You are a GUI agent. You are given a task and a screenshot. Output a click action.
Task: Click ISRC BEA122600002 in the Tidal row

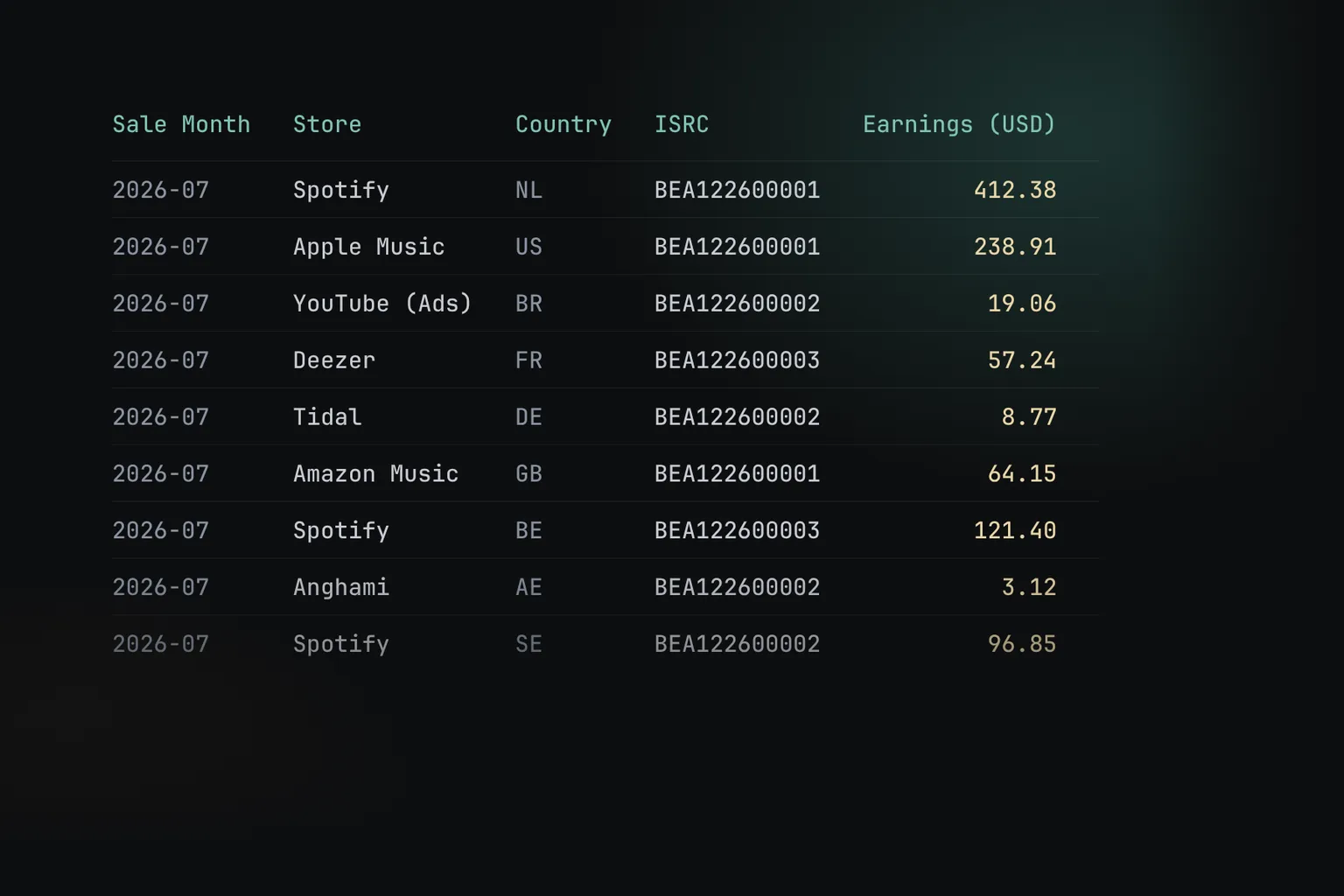pyautogui.click(x=737, y=417)
